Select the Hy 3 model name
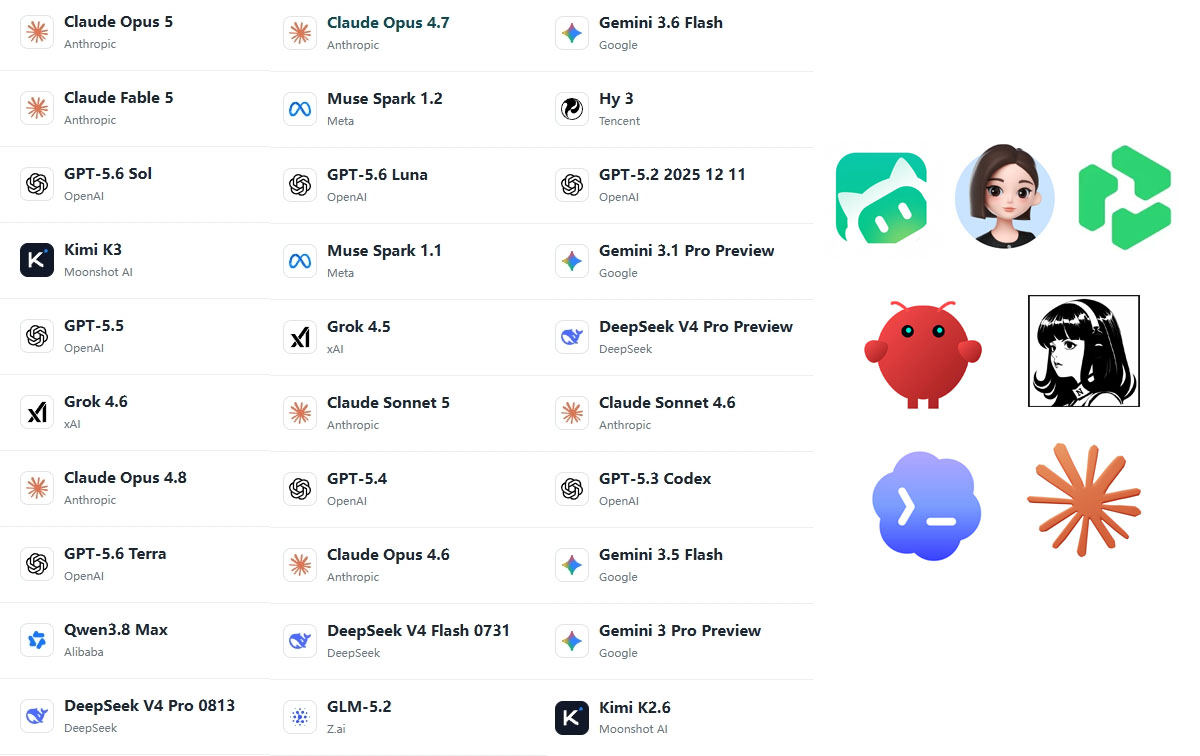The image size is (1200, 756). click(616, 99)
